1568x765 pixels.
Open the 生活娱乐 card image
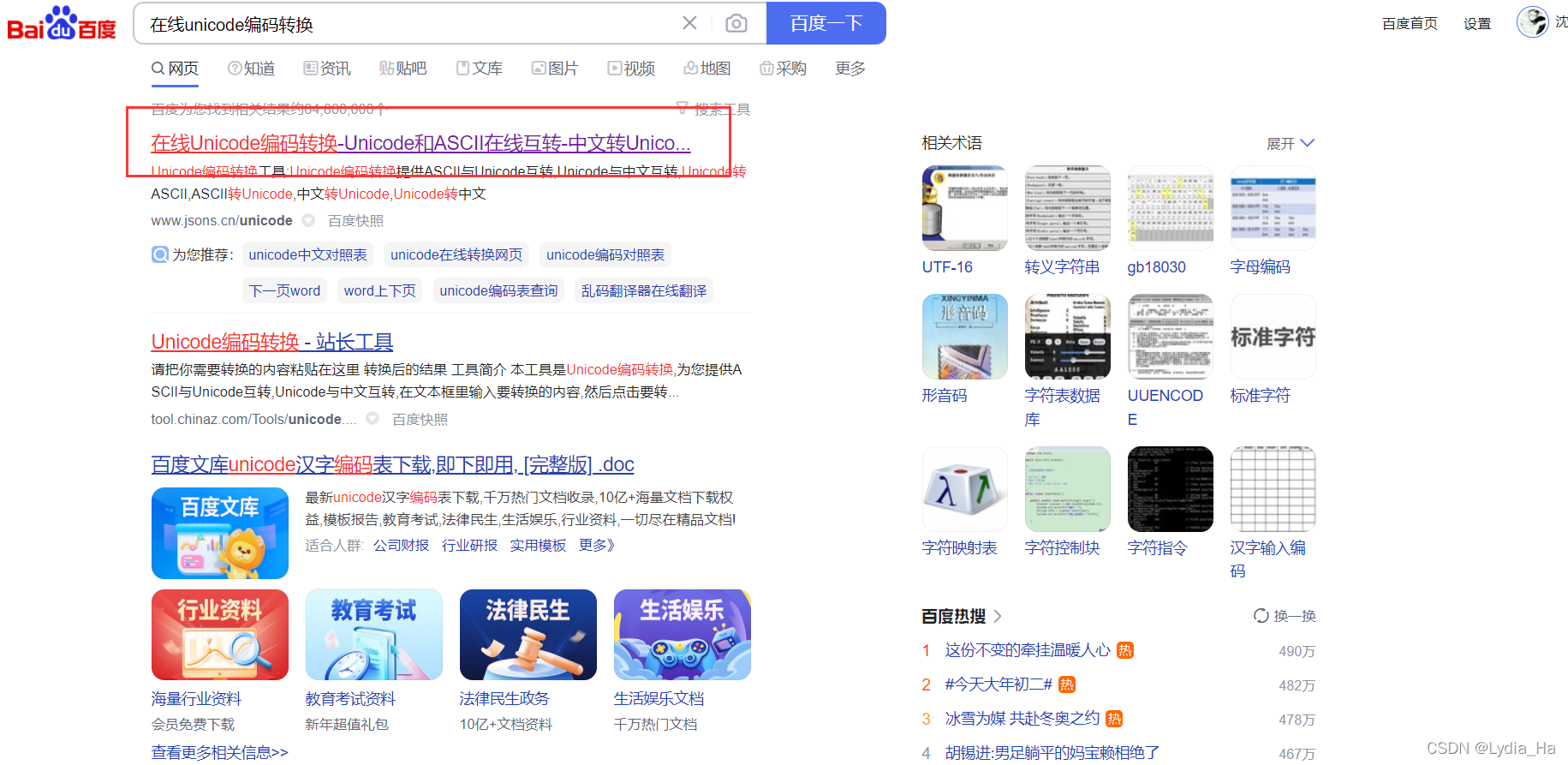[x=683, y=635]
